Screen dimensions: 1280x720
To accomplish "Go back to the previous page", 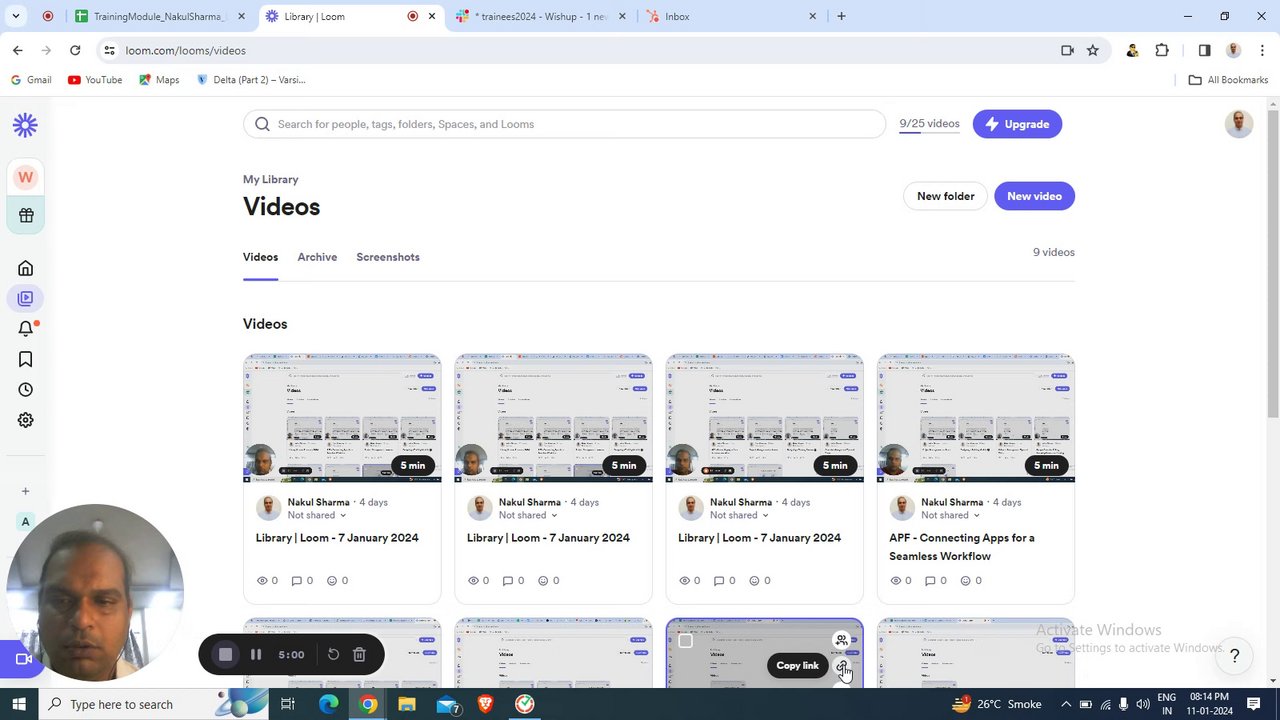I will pyautogui.click(x=18, y=50).
